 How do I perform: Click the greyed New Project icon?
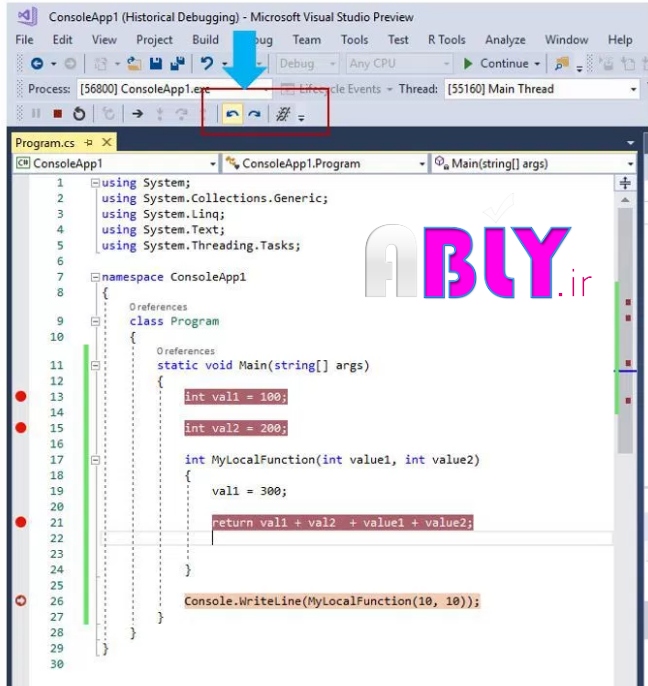click(x=101, y=64)
